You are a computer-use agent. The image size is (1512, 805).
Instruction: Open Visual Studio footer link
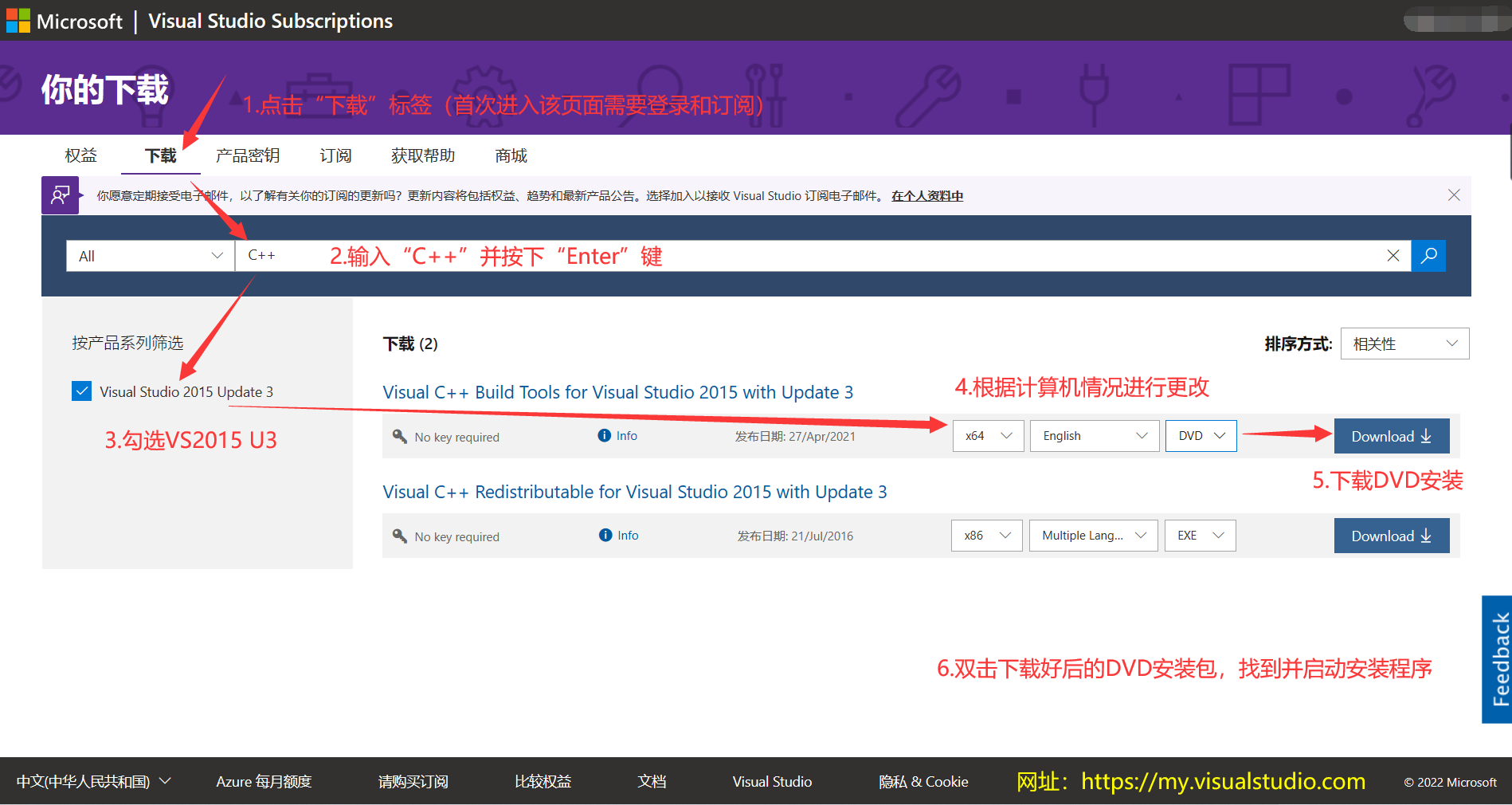pyautogui.click(x=772, y=782)
